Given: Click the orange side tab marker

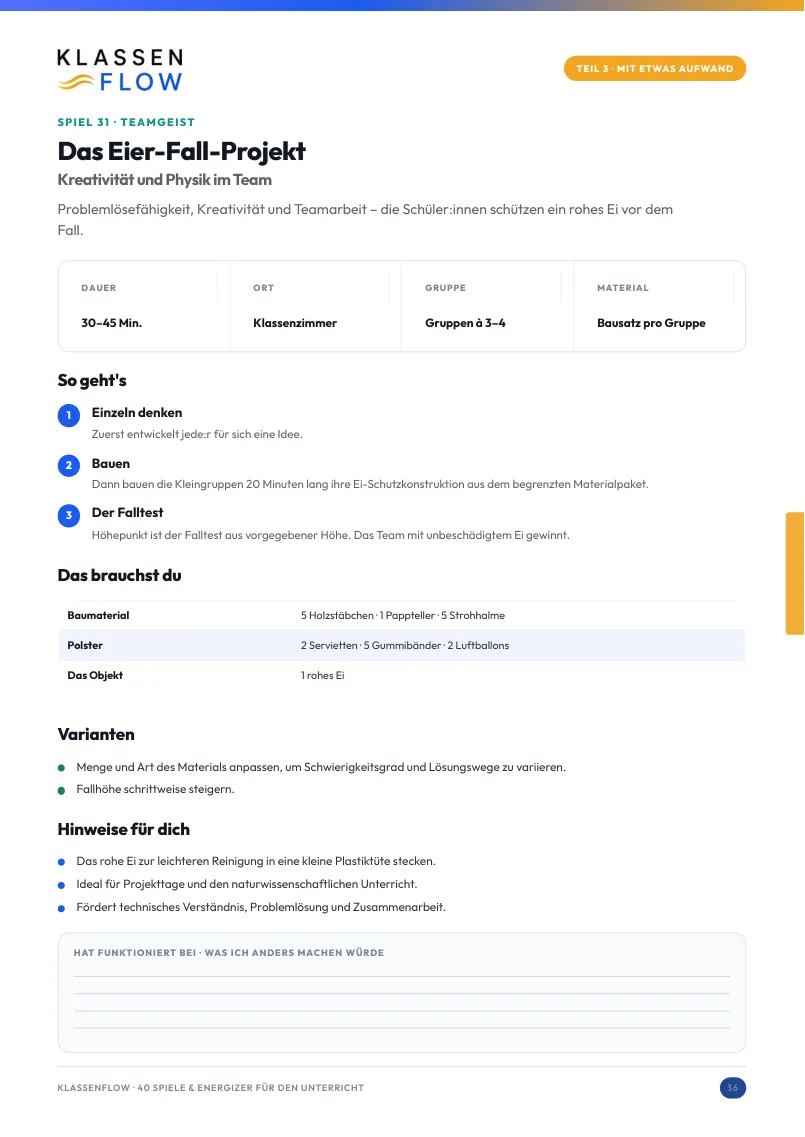Looking at the screenshot, I should pos(795,574).
